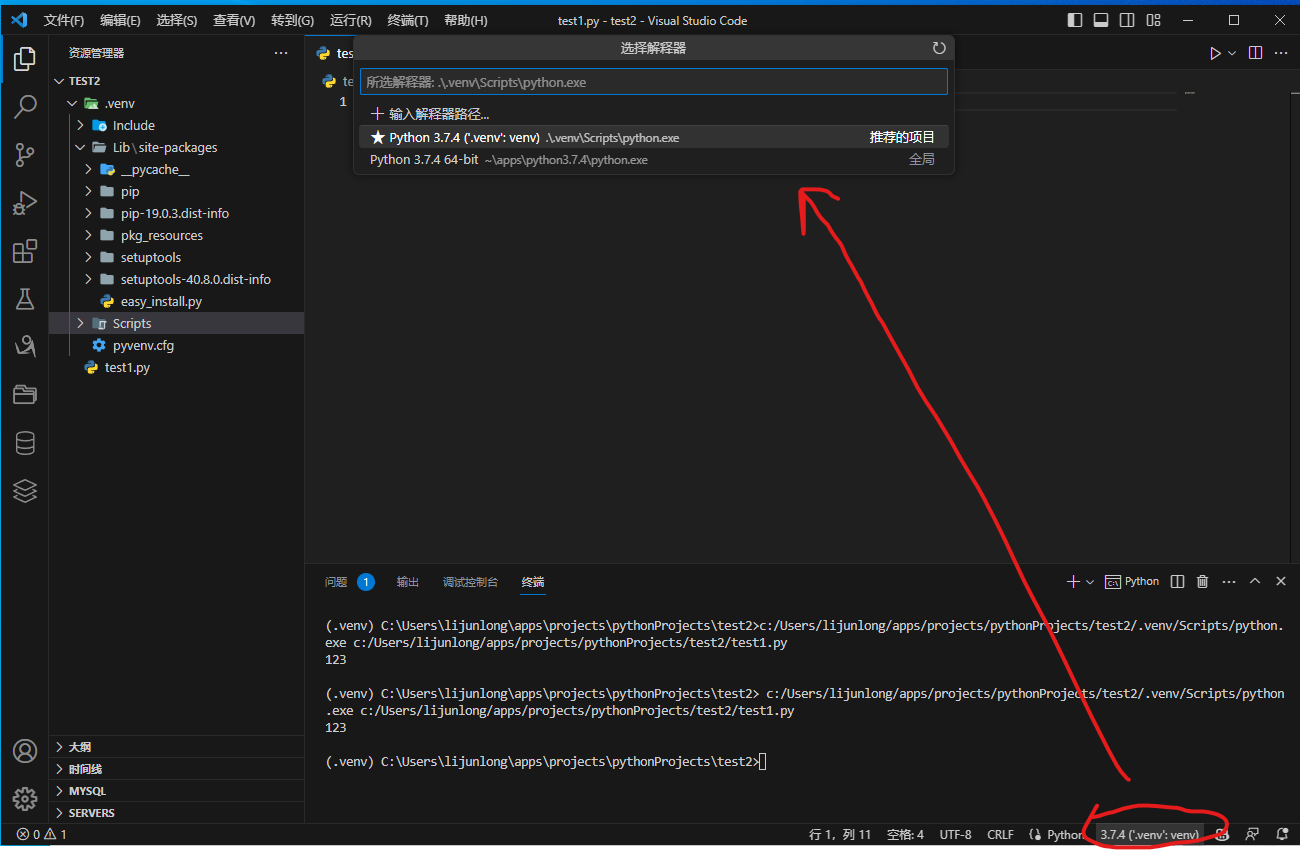Switch to the 输出 output tab
Screen dimensions: 1300x850
pyautogui.click(x=408, y=582)
